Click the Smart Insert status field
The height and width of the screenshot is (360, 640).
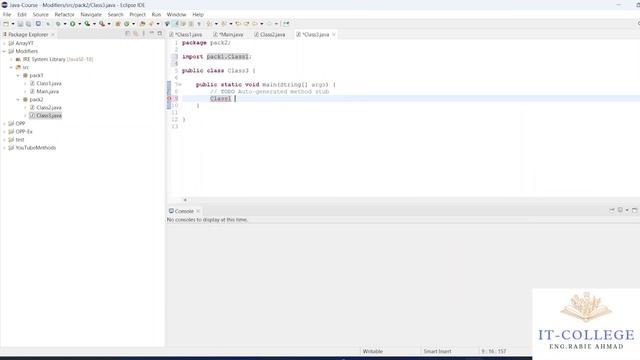[x=437, y=351]
